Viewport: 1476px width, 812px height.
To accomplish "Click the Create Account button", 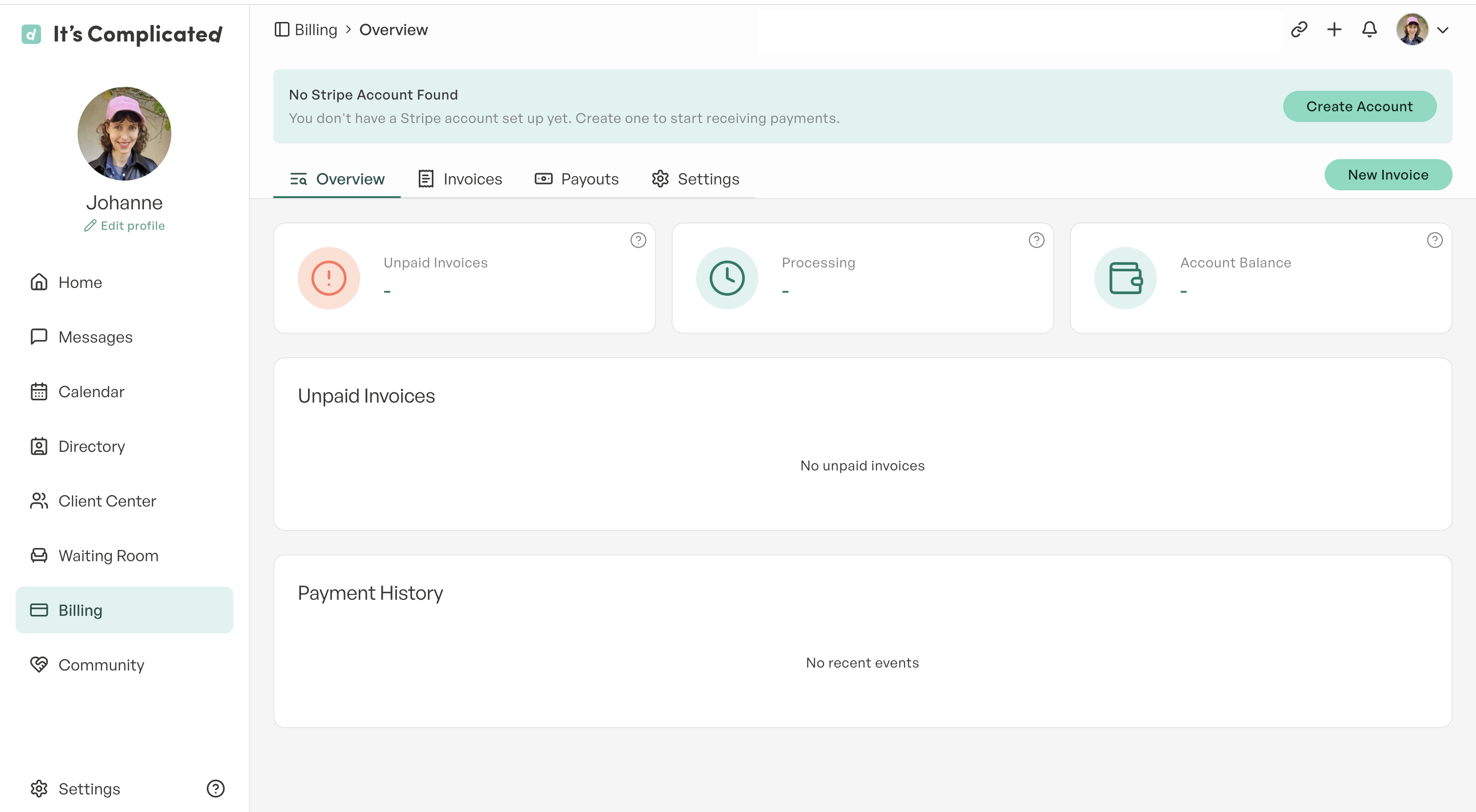I will click(1359, 106).
